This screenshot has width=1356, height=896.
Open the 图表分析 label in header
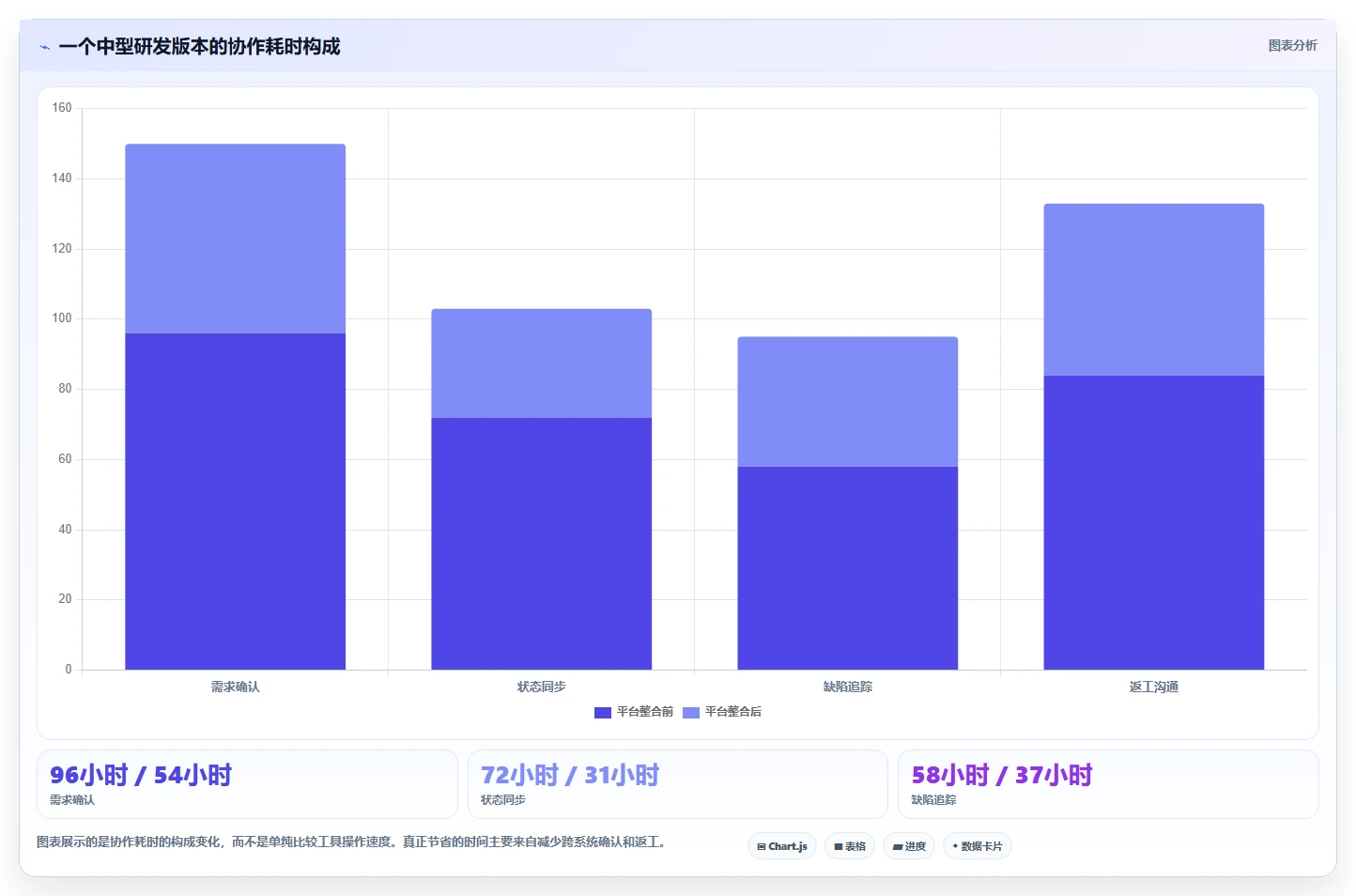click(x=1292, y=45)
